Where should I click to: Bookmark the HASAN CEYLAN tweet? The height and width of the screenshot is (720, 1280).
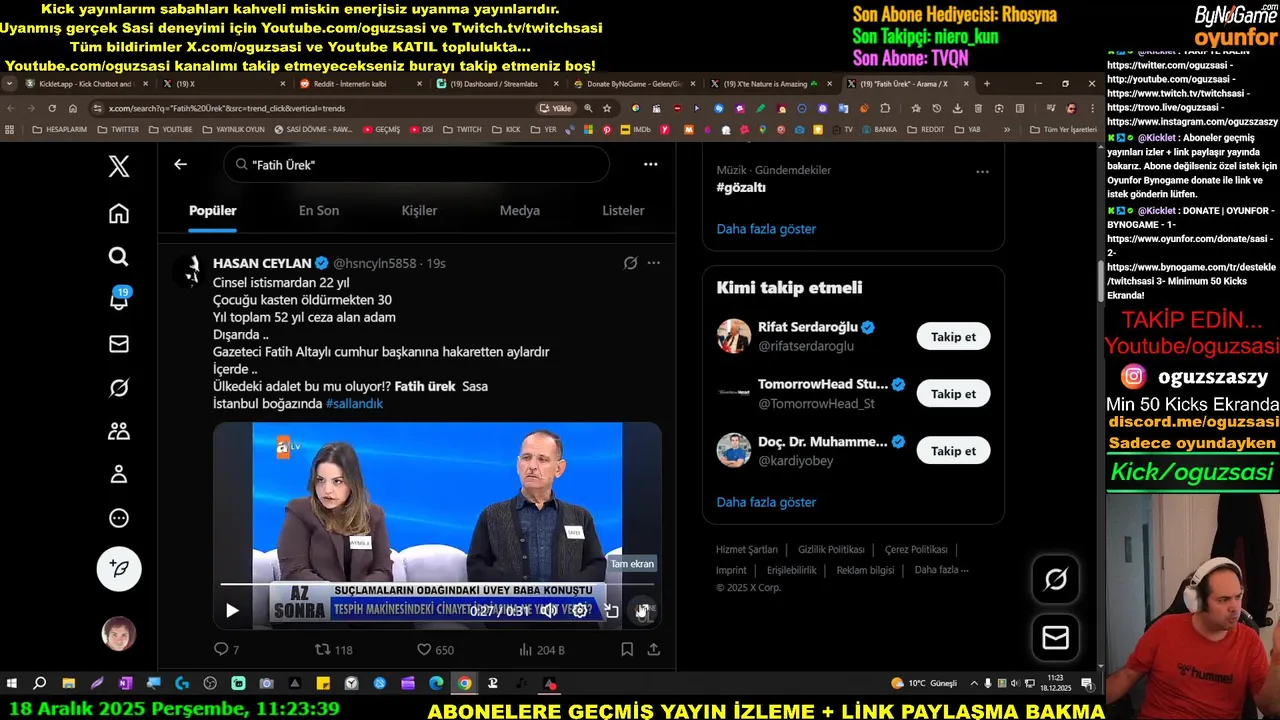[627, 649]
